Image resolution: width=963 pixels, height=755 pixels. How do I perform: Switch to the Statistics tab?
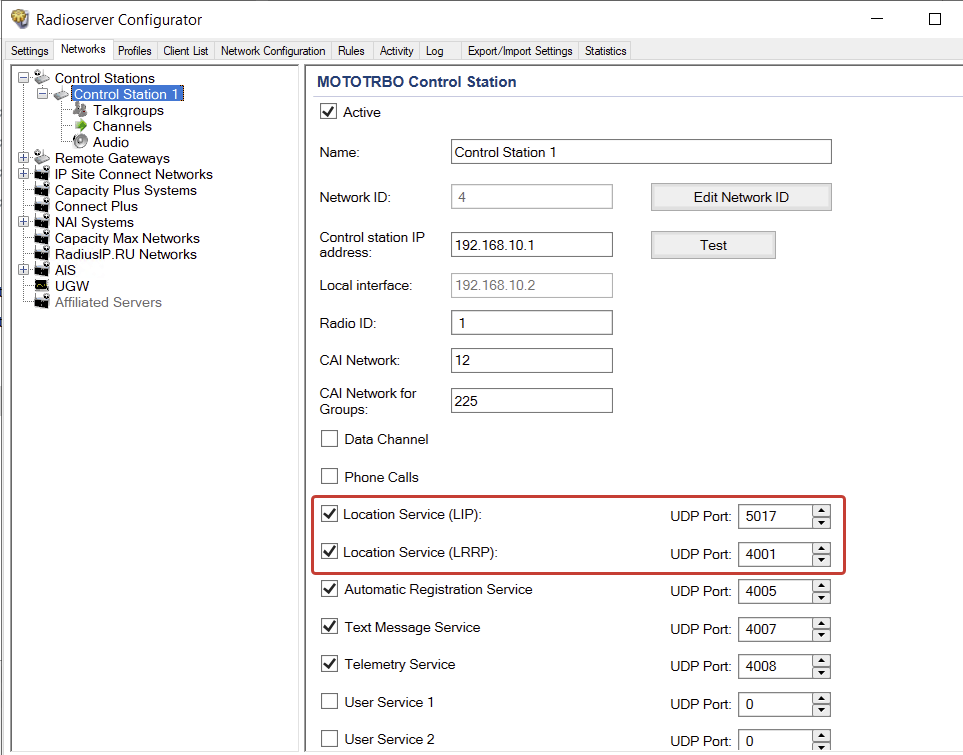tap(605, 51)
